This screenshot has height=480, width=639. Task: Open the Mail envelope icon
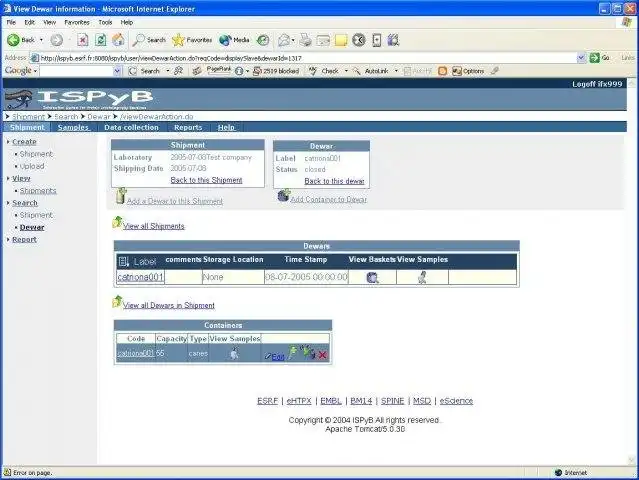[284, 40]
